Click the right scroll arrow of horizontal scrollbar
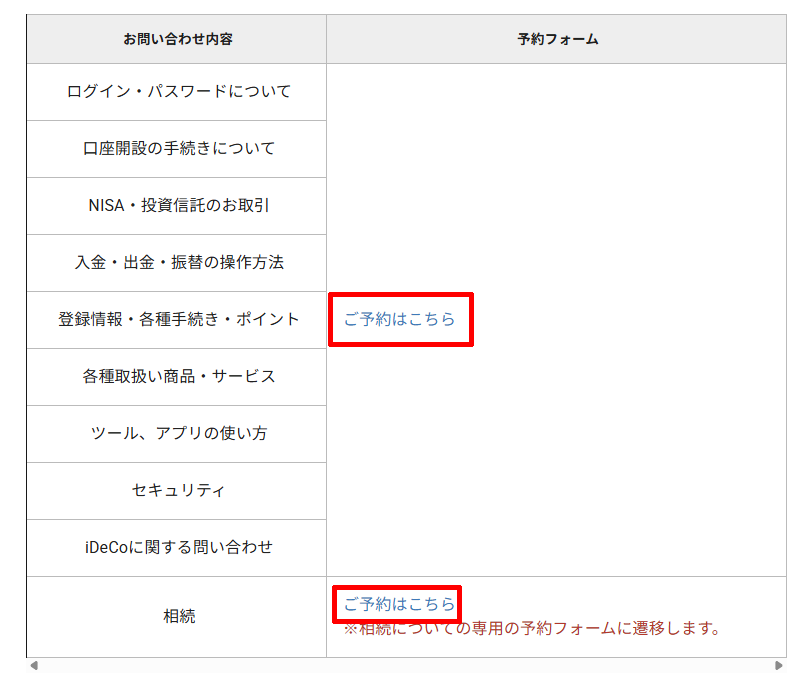The image size is (797, 678). click(x=779, y=665)
